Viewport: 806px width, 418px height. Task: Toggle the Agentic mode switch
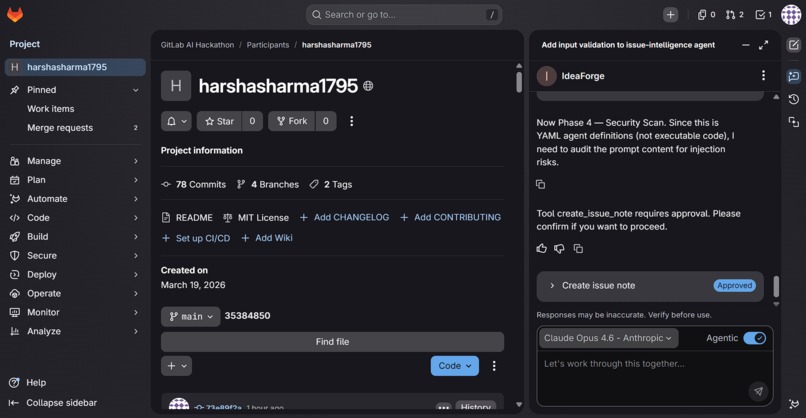click(x=755, y=338)
